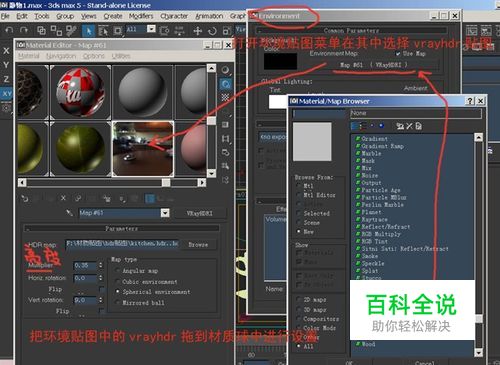Open the All selection filter dropdown
Screen dimensions: 500x365
coord(151,29)
